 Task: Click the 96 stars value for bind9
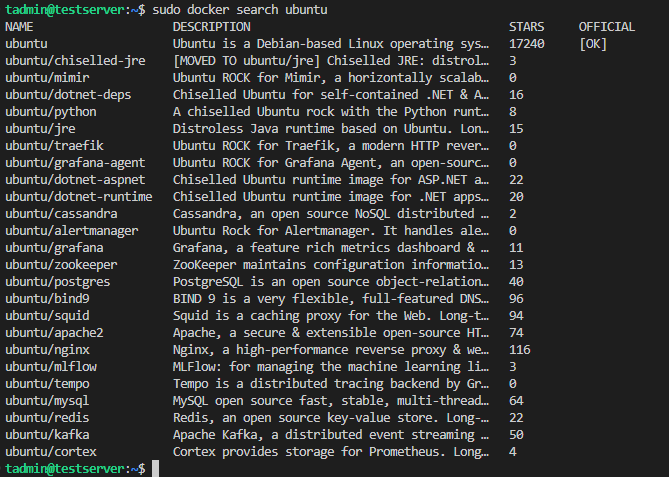pyautogui.click(x=516, y=299)
